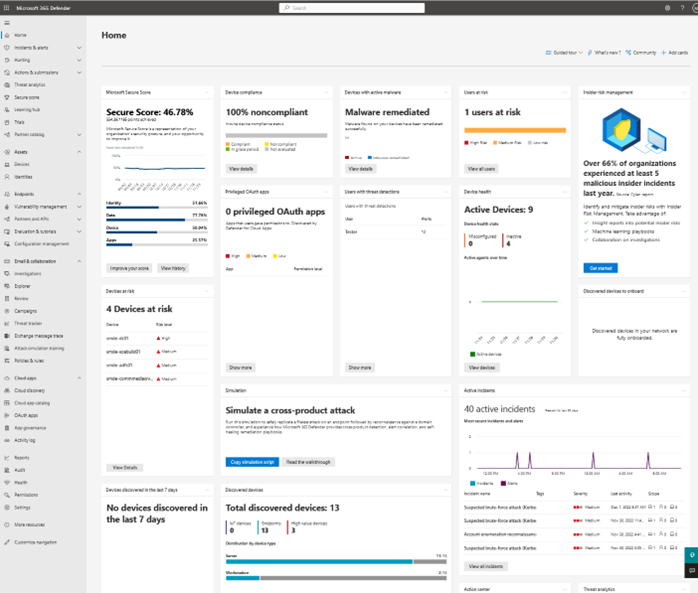This screenshot has height=593, width=698.
Task: Expand Actions & submissions chevron
Action: pos(79,73)
